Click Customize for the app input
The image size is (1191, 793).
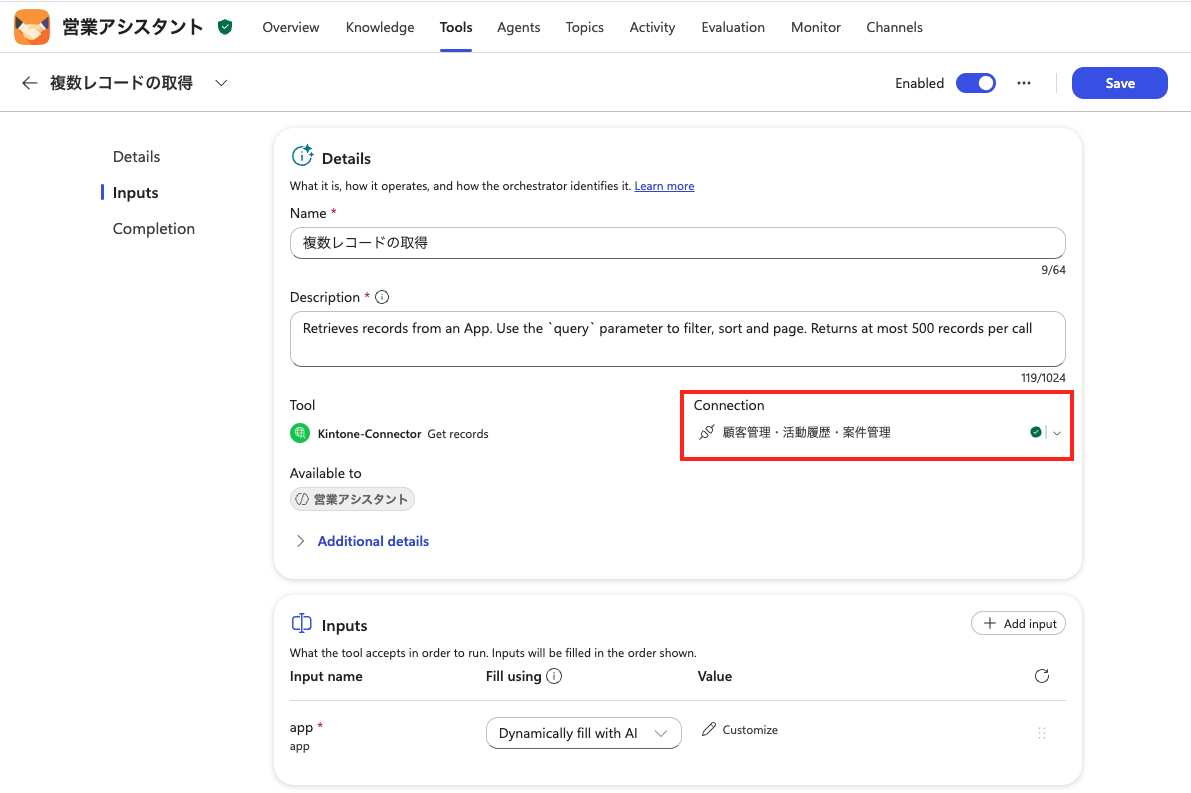point(740,729)
